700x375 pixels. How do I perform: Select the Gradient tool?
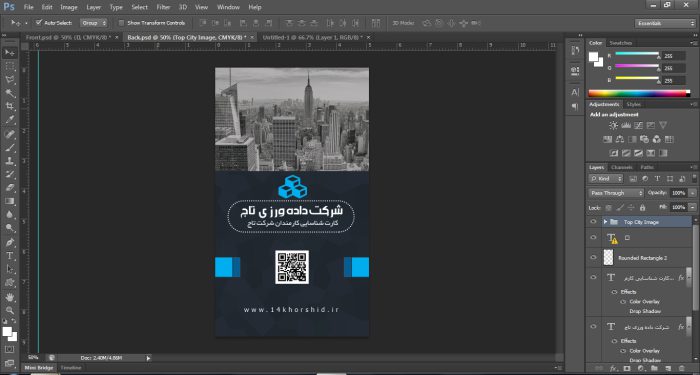point(9,201)
